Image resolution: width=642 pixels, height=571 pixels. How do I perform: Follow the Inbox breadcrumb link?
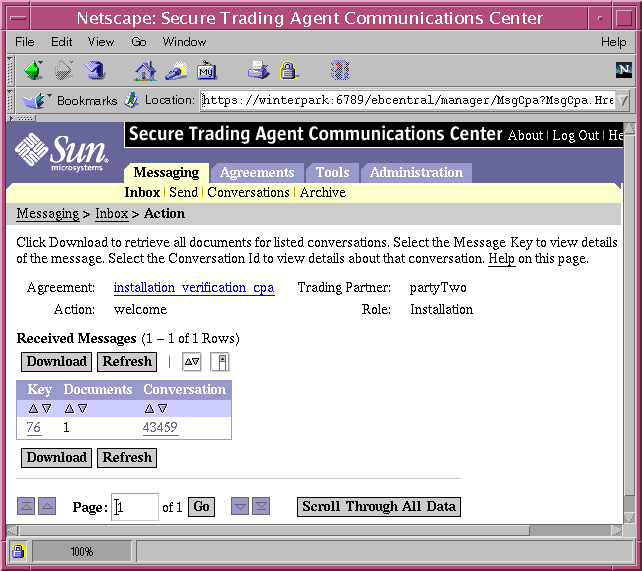click(112, 214)
